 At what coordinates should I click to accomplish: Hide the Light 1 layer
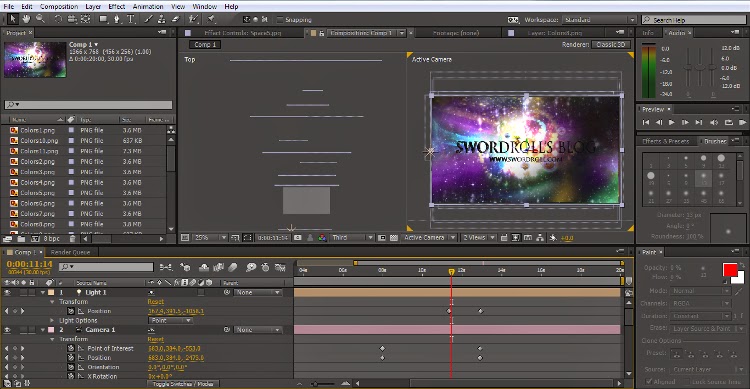pos(7,292)
